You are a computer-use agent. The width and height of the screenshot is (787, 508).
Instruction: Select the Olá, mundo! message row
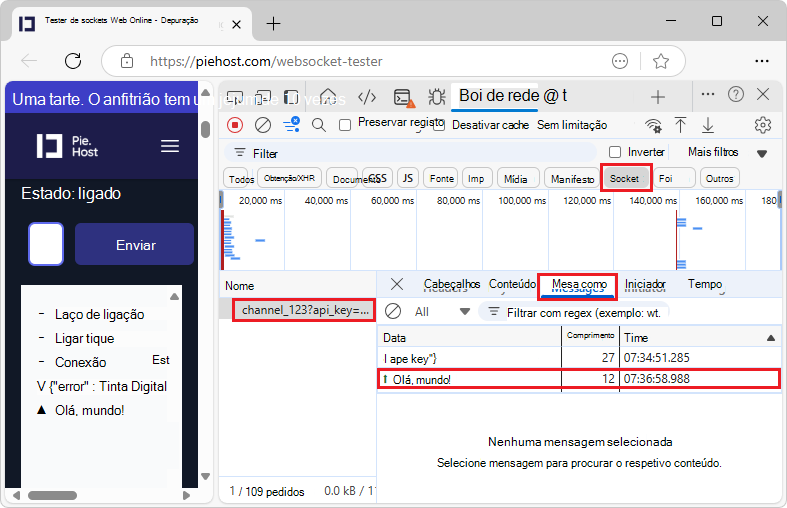click(x=579, y=379)
